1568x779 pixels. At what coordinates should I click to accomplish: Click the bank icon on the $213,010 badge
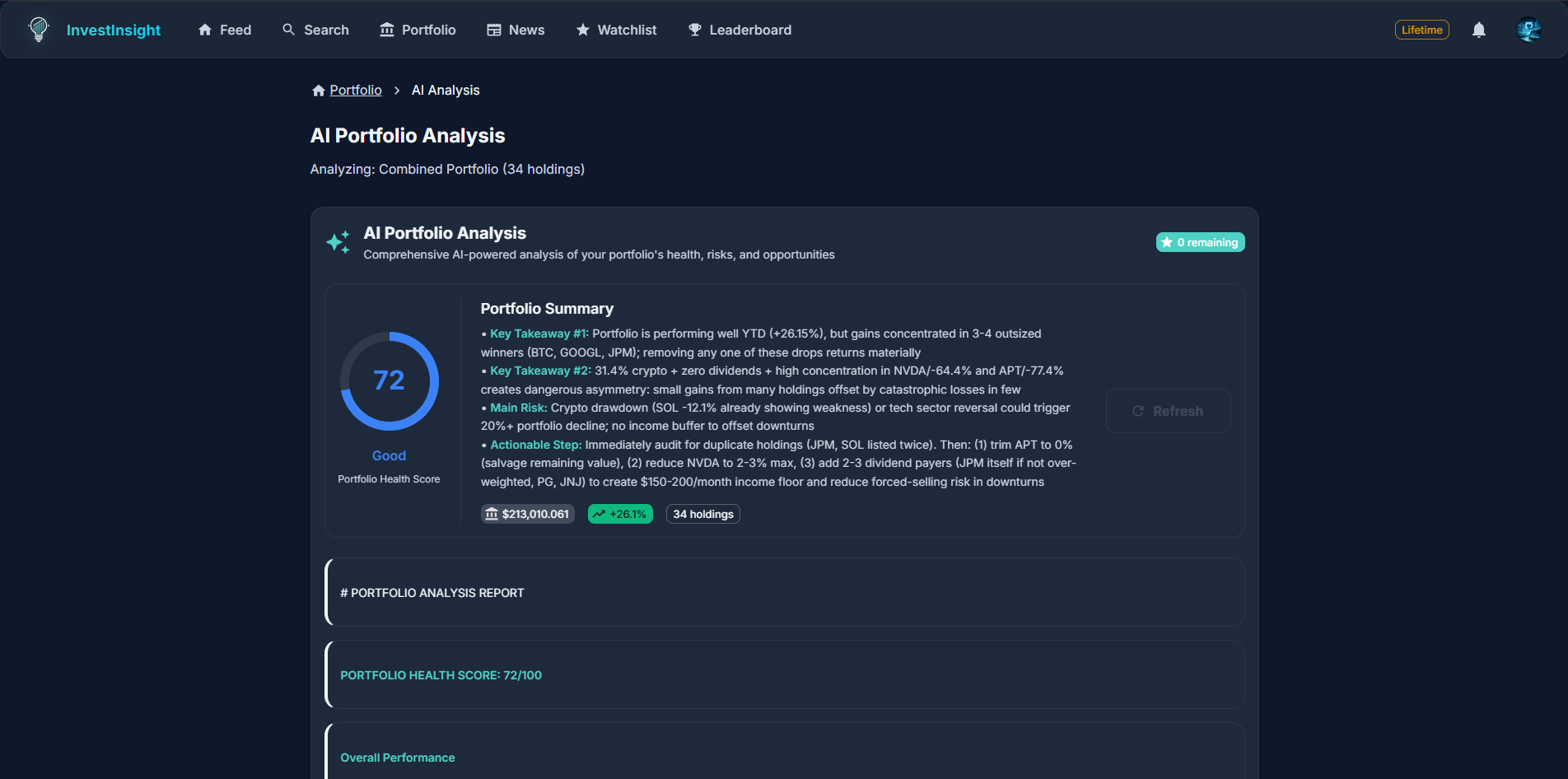click(x=492, y=514)
